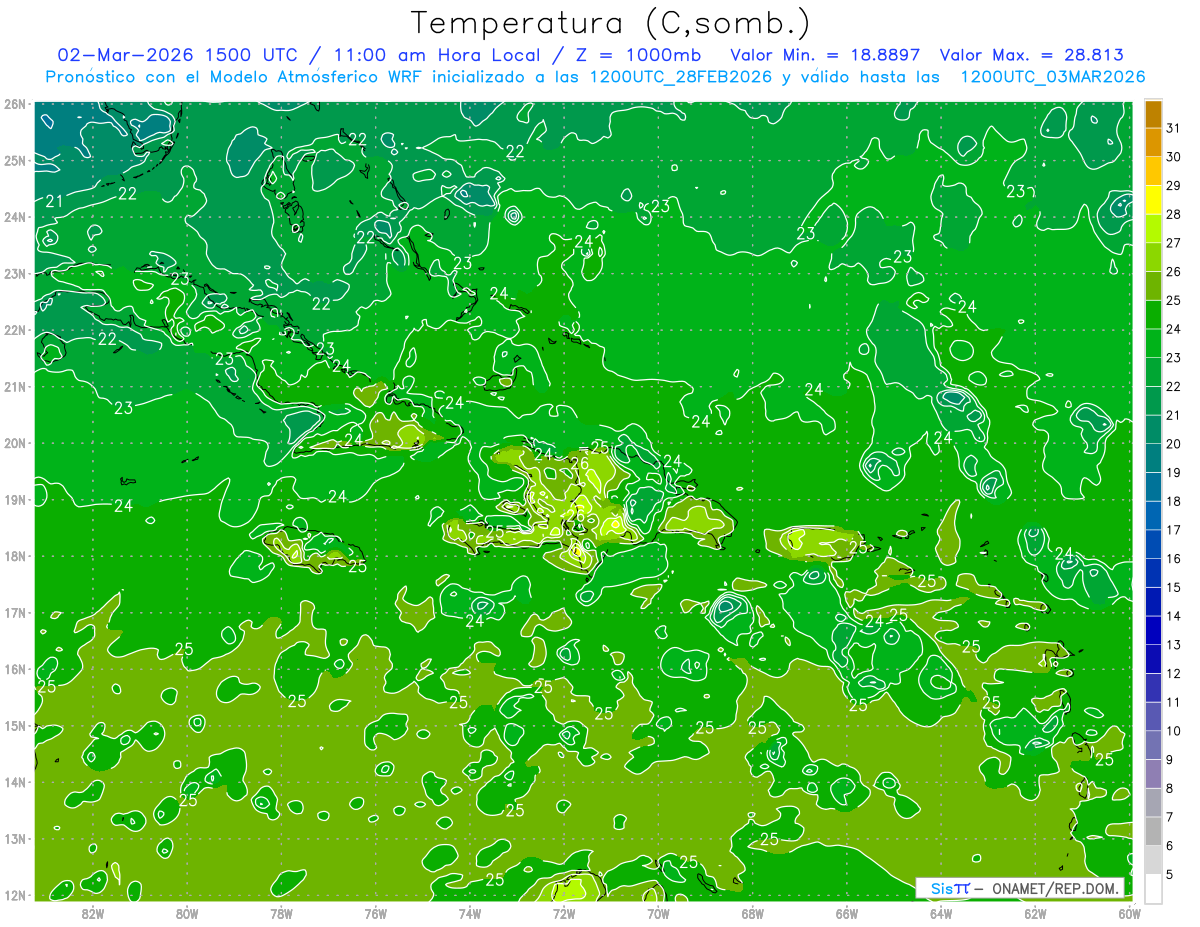The width and height of the screenshot is (1200, 927).
Task: Click the 15N latitude axis label
Action: (x=15, y=725)
